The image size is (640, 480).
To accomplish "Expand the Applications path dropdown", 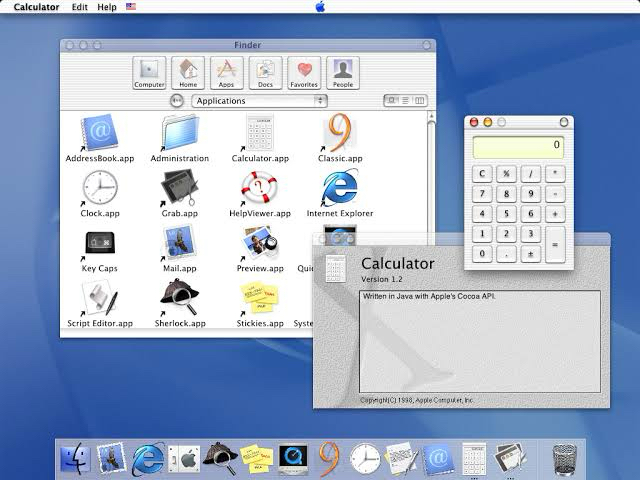I will click(x=260, y=101).
